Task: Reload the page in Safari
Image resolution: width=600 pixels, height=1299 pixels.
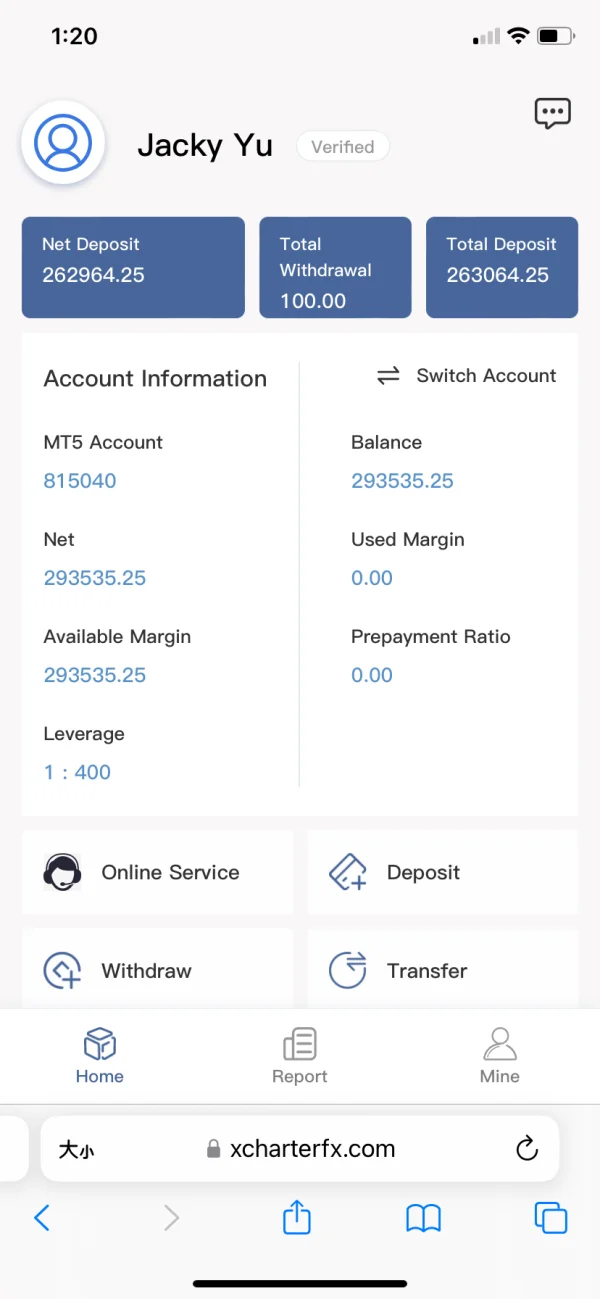Action: 527,1149
